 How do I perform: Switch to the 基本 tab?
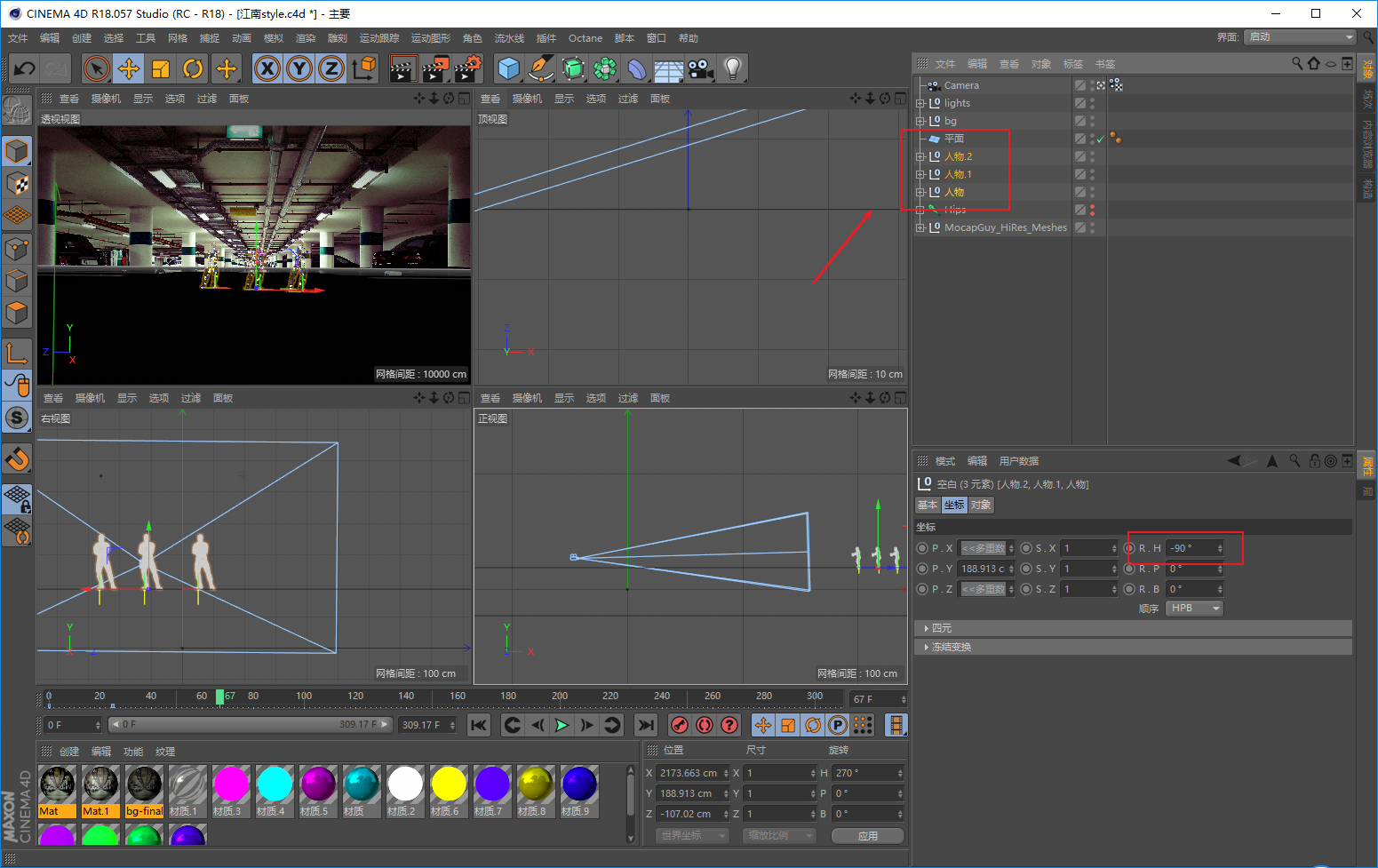point(928,505)
